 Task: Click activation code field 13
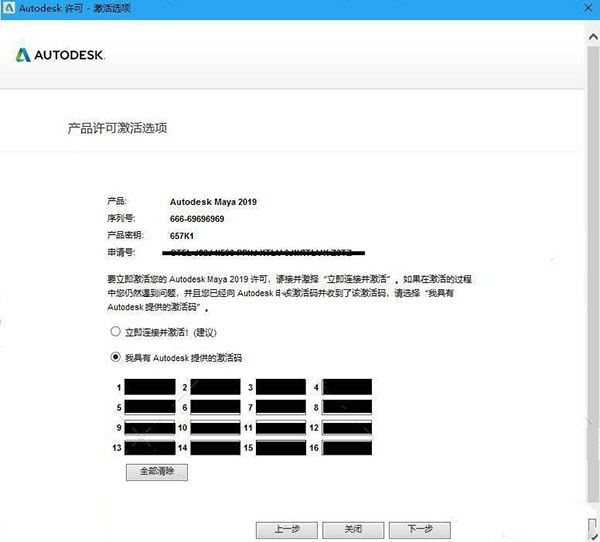[x=150, y=448]
